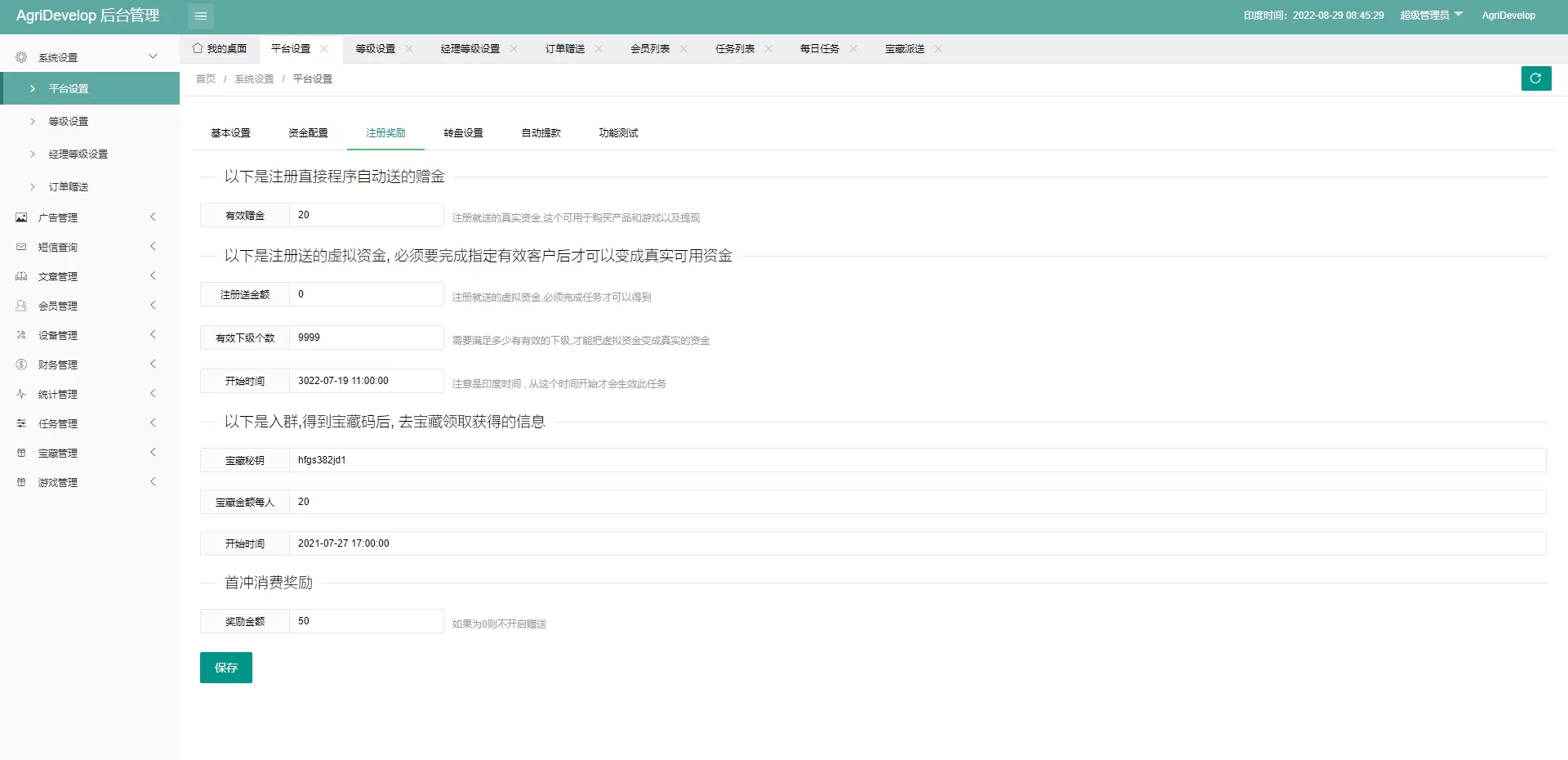Toggle the sidebar collapse hamburger icon
The width and height of the screenshot is (1568, 760).
pos(201,16)
